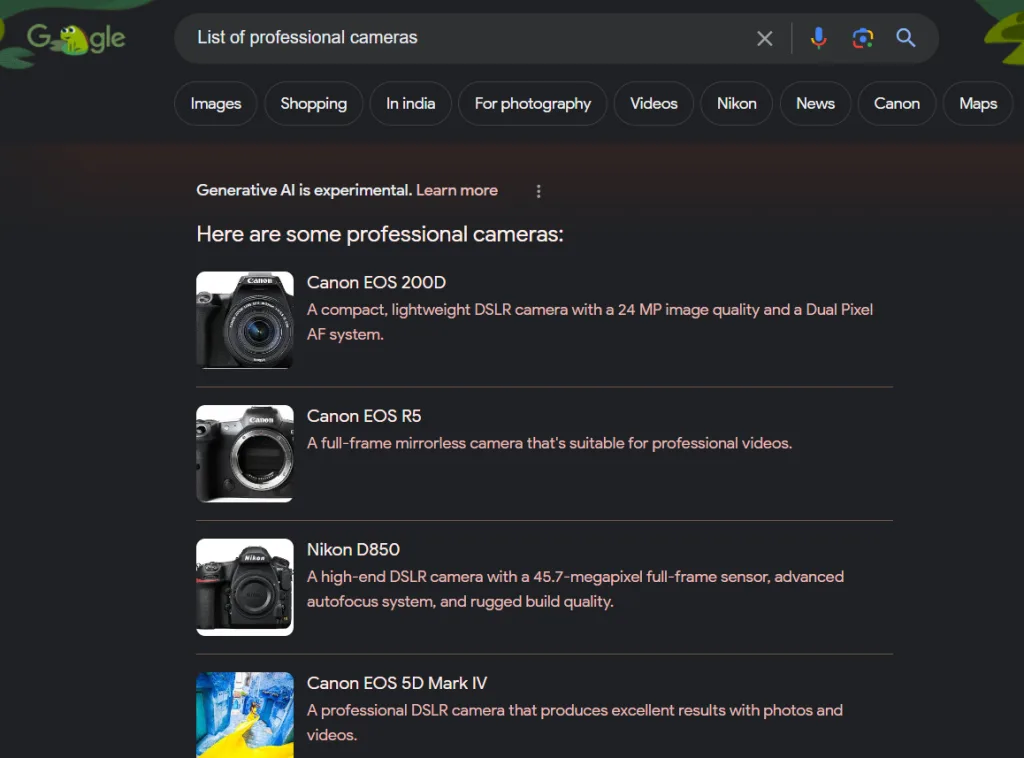Click the Google logo
1024x758 pixels.
click(76, 39)
